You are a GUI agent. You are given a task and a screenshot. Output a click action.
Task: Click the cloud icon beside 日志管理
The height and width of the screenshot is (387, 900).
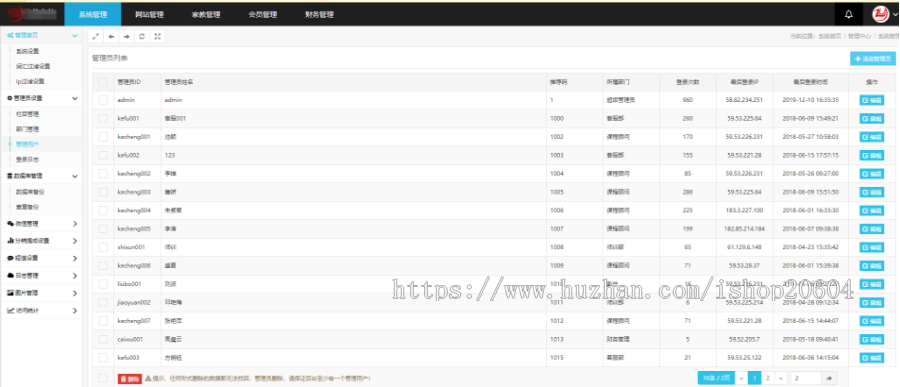10,276
